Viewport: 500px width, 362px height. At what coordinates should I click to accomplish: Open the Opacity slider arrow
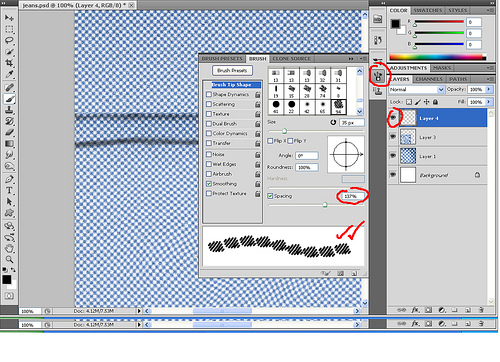click(x=489, y=89)
